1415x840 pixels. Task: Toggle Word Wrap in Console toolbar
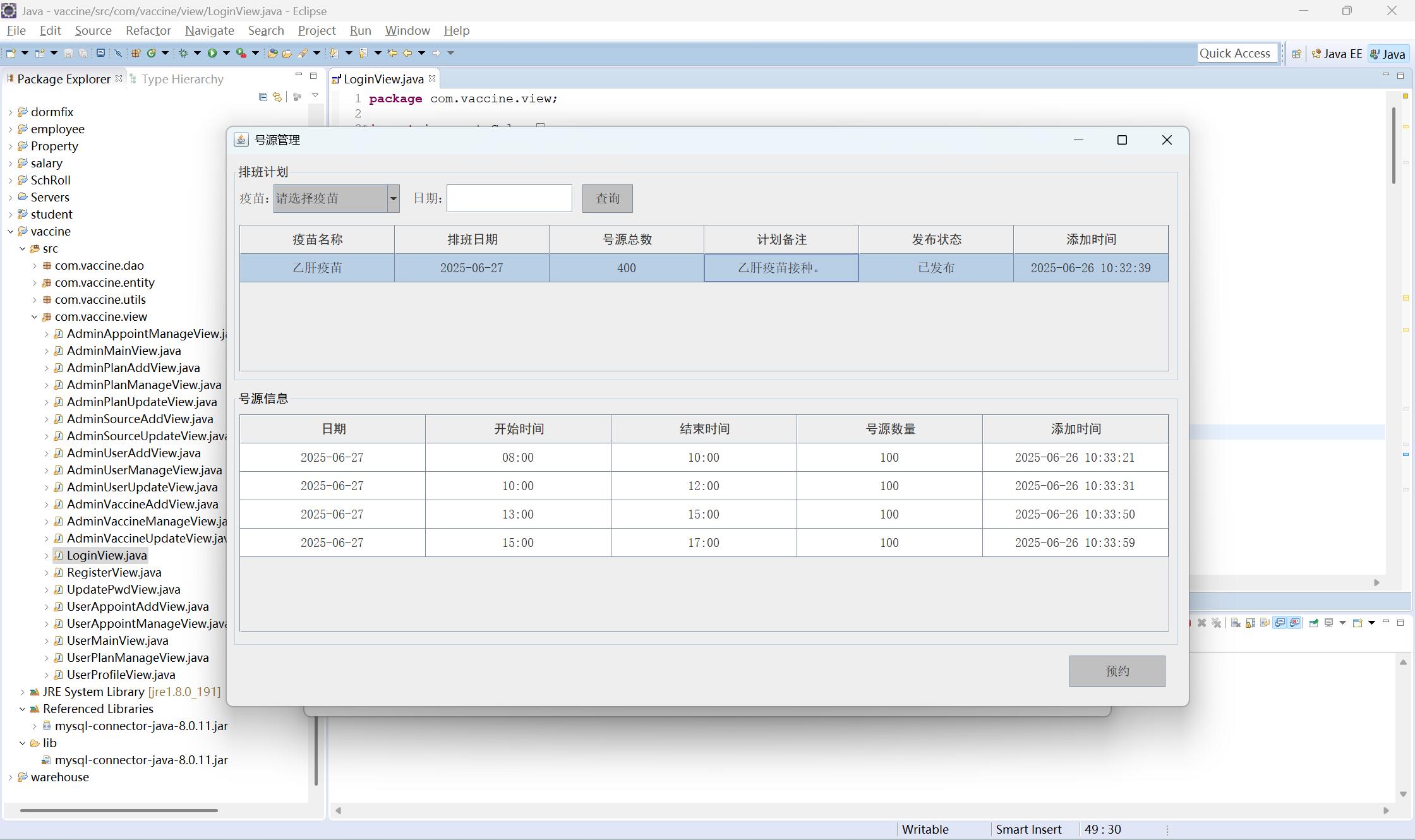click(x=1265, y=623)
